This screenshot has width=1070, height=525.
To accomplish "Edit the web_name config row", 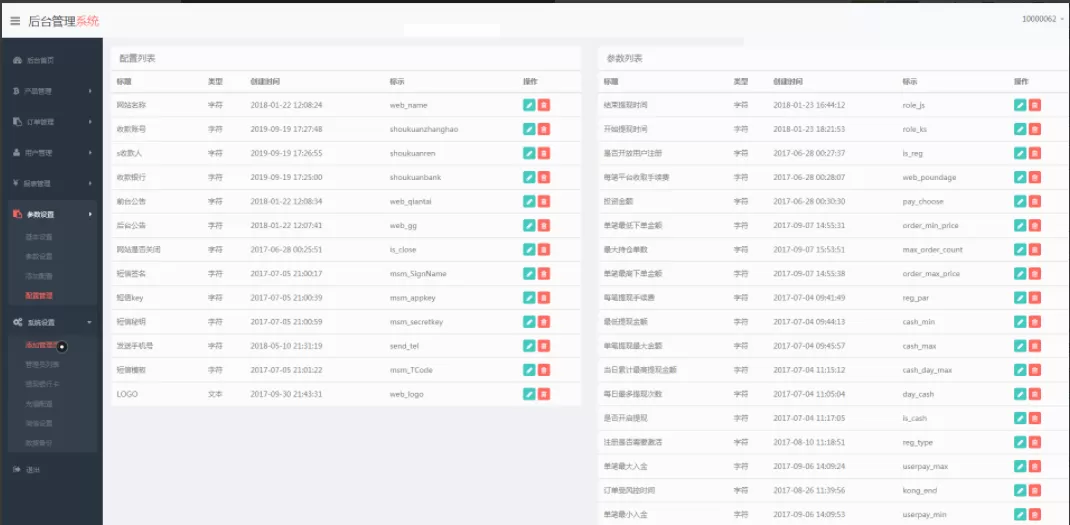I will 529,105.
